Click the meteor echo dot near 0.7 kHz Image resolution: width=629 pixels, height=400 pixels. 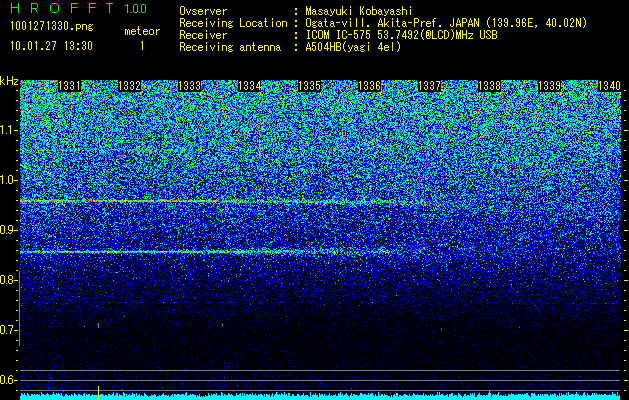(x=98, y=325)
